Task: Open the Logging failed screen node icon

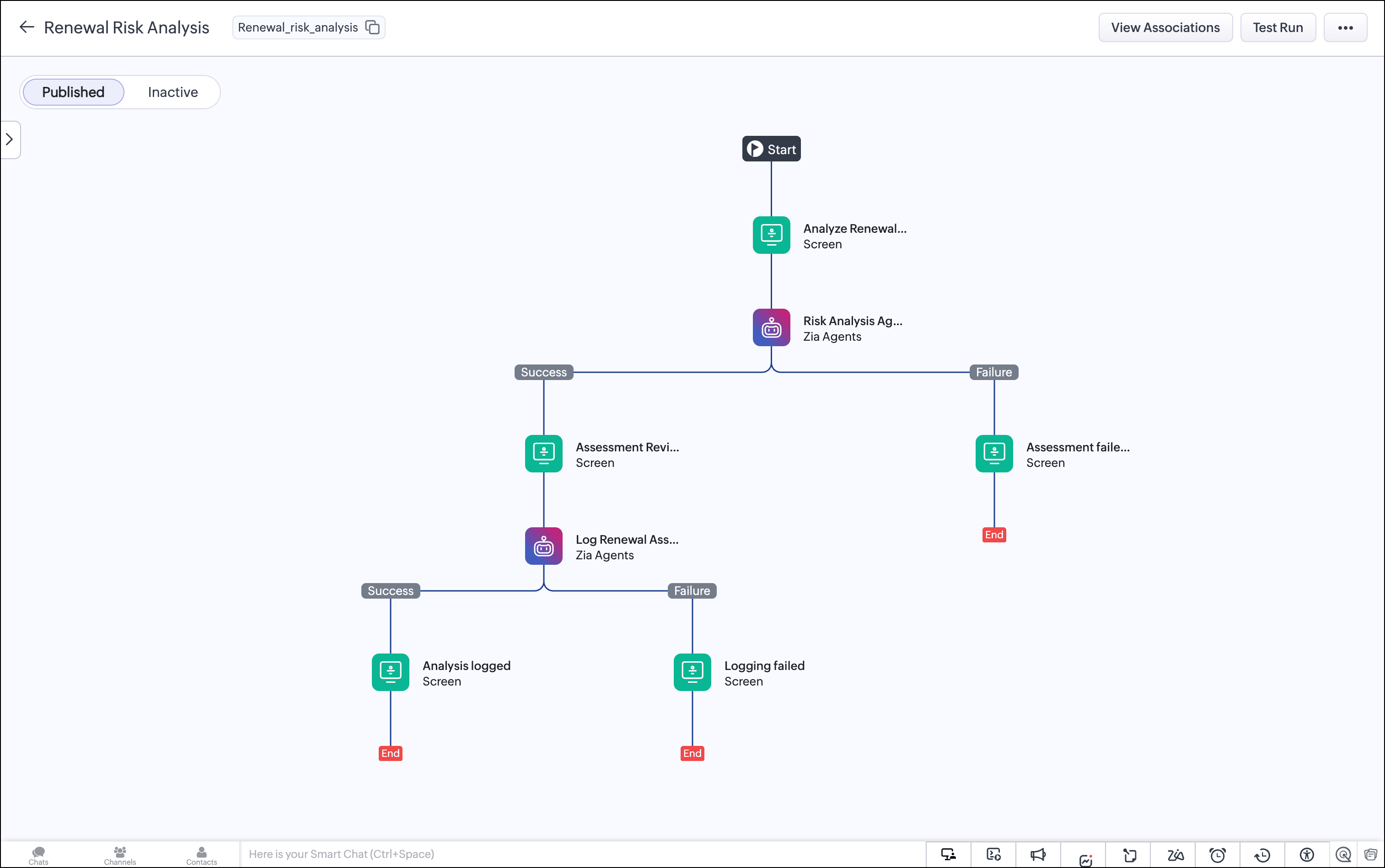Action: coord(692,672)
